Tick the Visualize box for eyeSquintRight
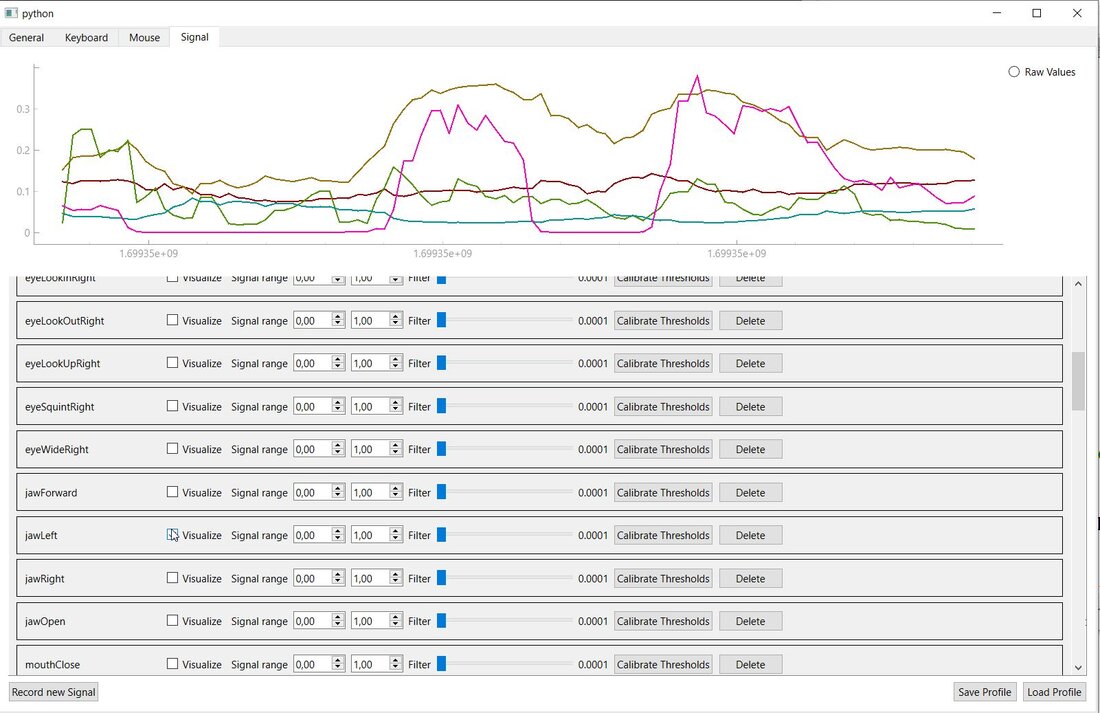 [x=172, y=406]
